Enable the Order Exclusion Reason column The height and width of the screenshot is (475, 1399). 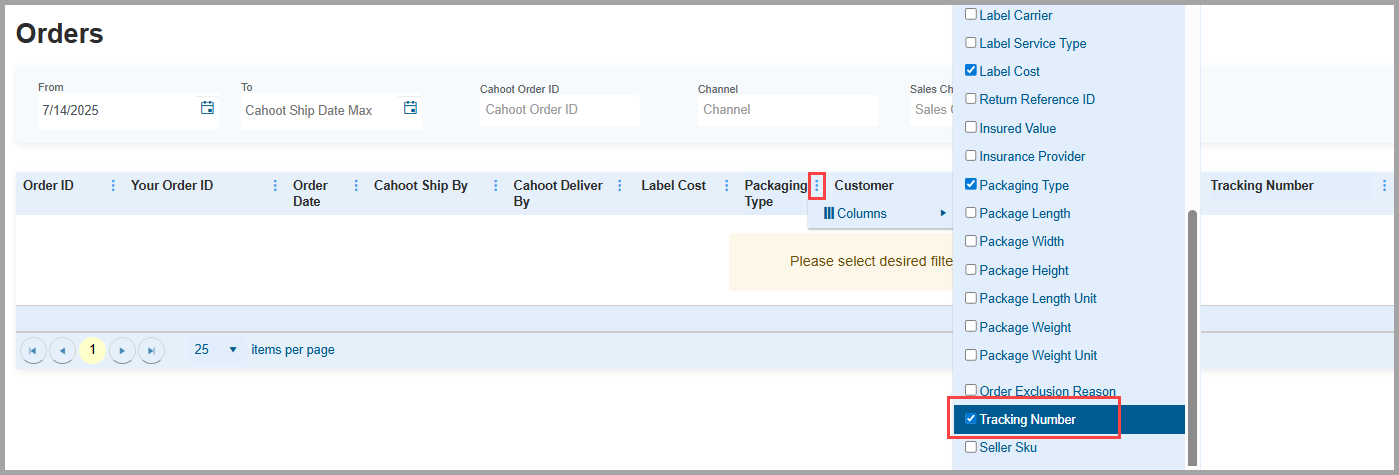pos(970,391)
